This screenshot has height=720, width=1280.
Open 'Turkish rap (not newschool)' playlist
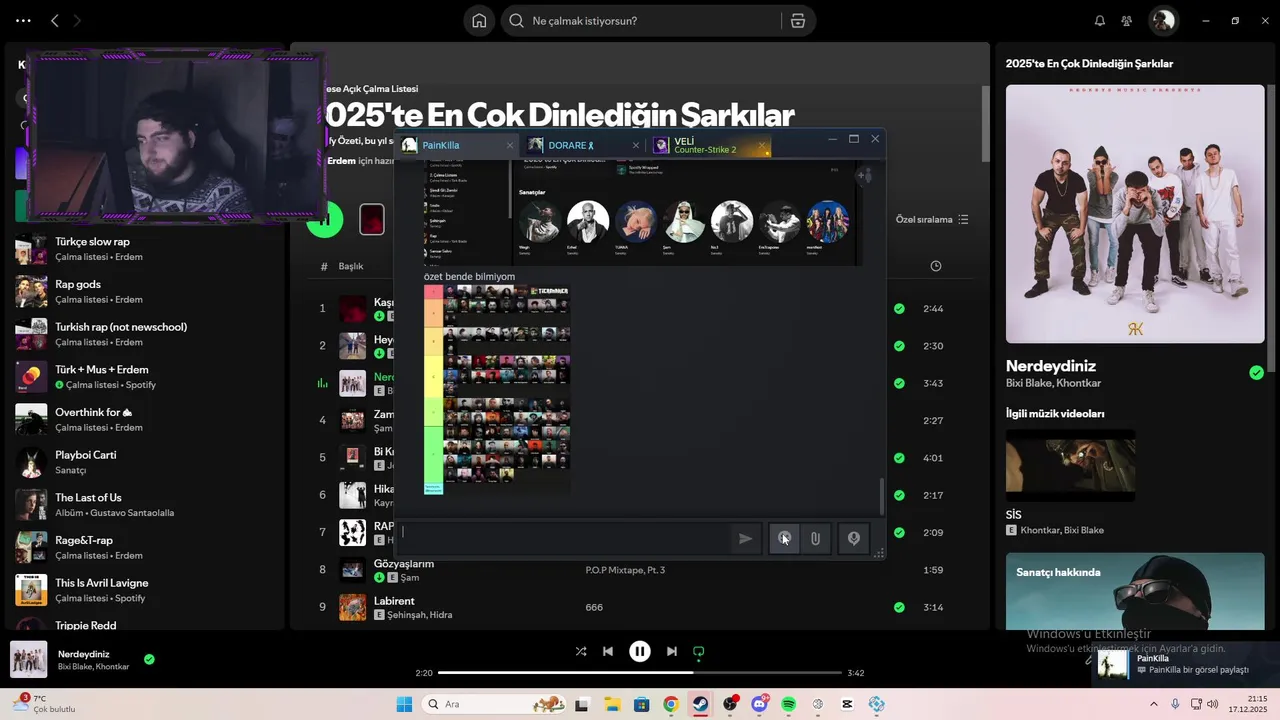click(147, 334)
